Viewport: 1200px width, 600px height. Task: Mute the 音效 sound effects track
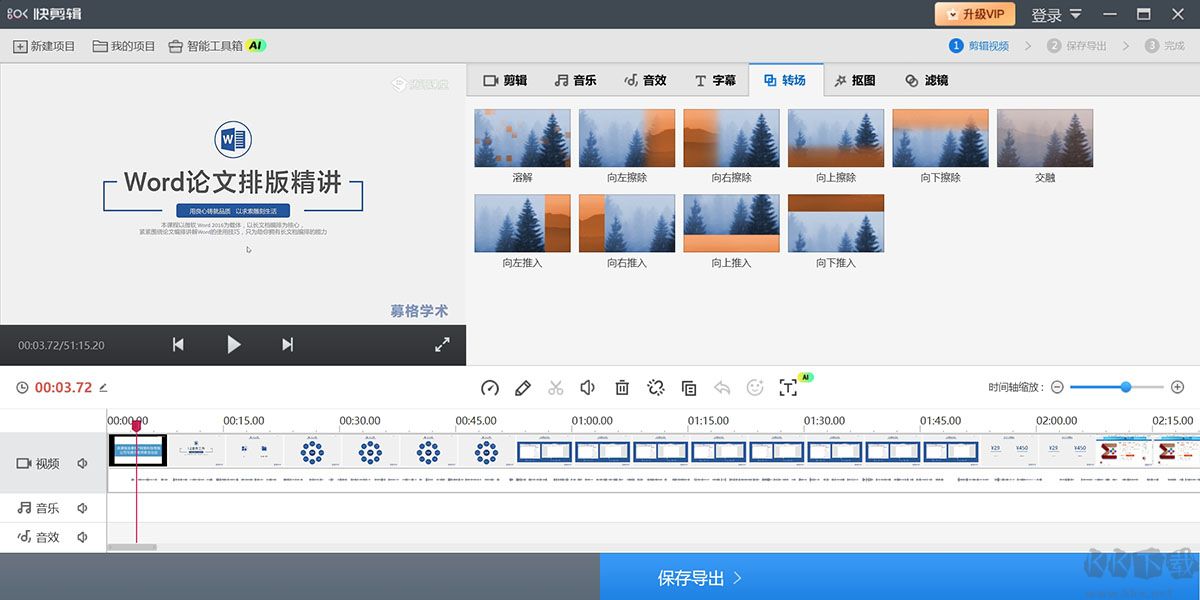point(82,536)
